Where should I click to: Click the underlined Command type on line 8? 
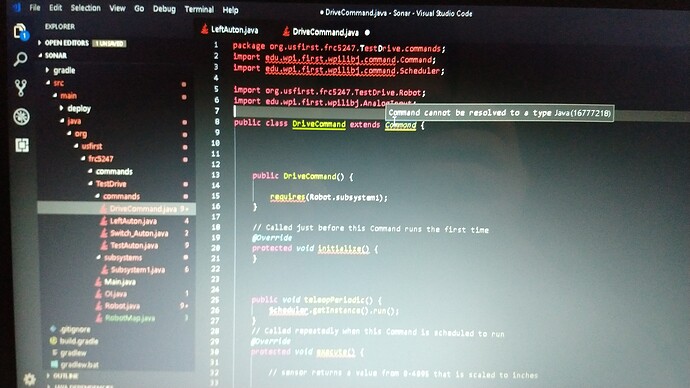pos(400,125)
